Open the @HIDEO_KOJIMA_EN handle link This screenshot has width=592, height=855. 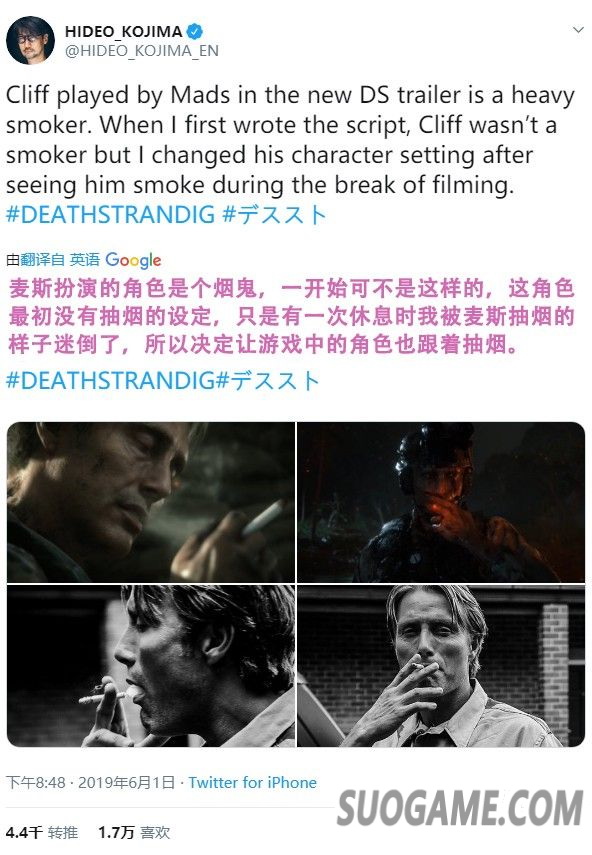pos(142,51)
